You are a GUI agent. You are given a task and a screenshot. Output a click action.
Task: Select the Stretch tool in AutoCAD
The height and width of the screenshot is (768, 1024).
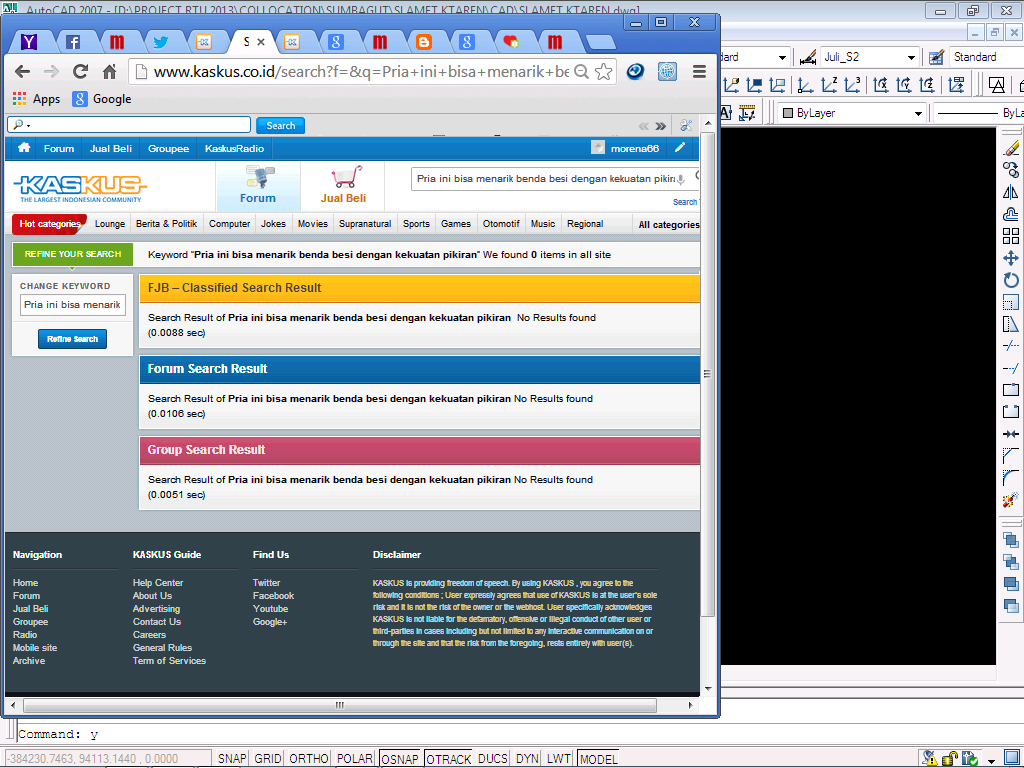tap(1011, 324)
